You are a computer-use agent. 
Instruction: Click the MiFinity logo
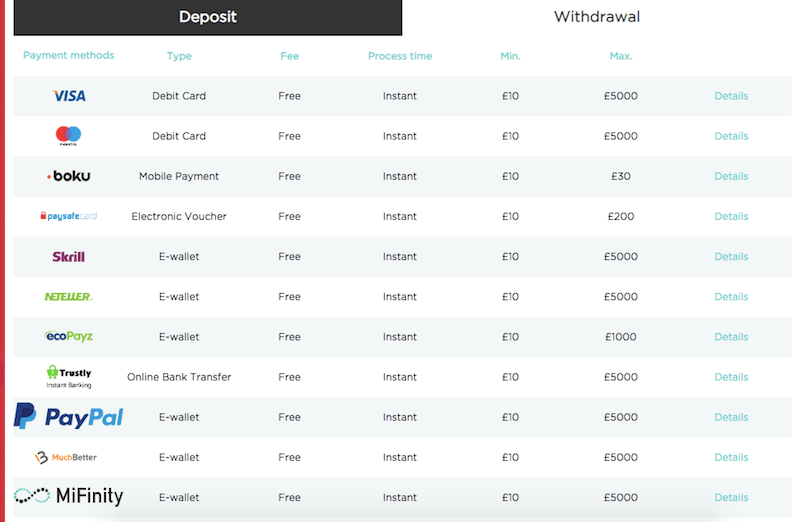pos(68,496)
